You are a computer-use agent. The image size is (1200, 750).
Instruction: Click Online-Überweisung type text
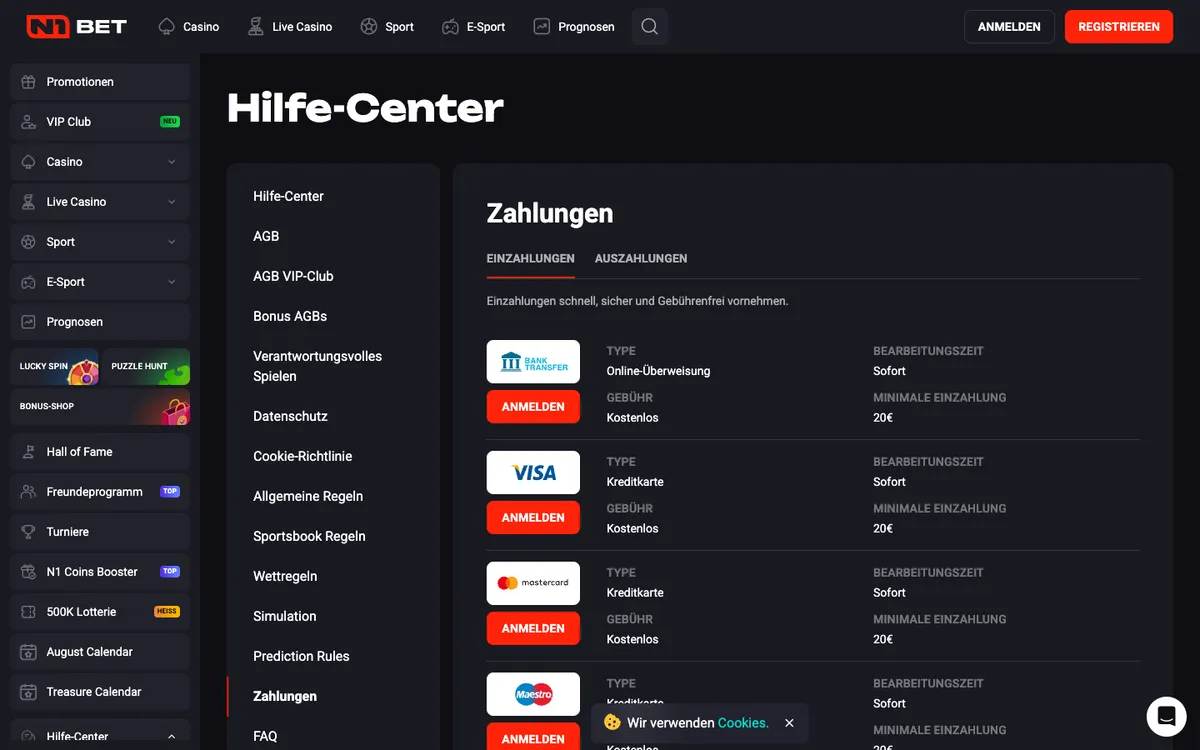click(658, 371)
